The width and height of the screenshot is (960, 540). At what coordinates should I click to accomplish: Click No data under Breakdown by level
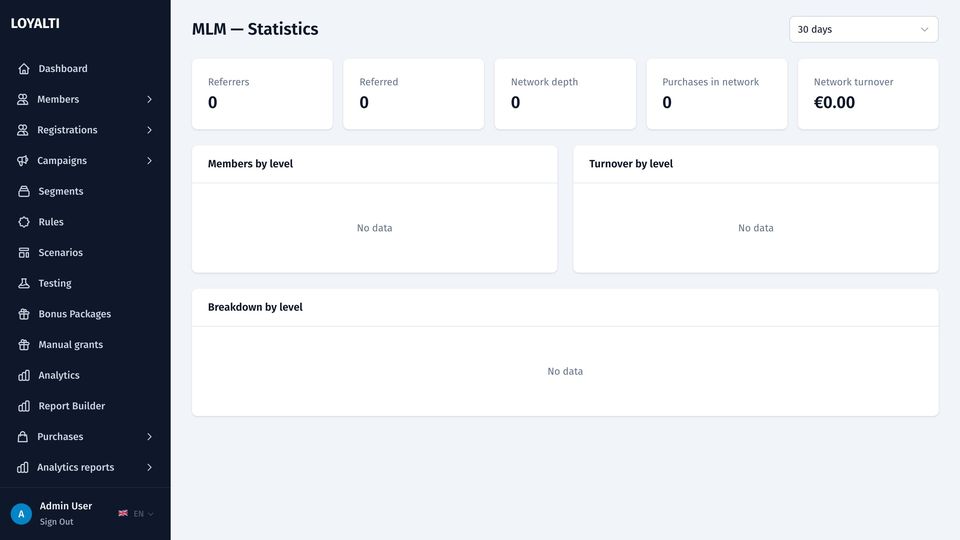[565, 371]
